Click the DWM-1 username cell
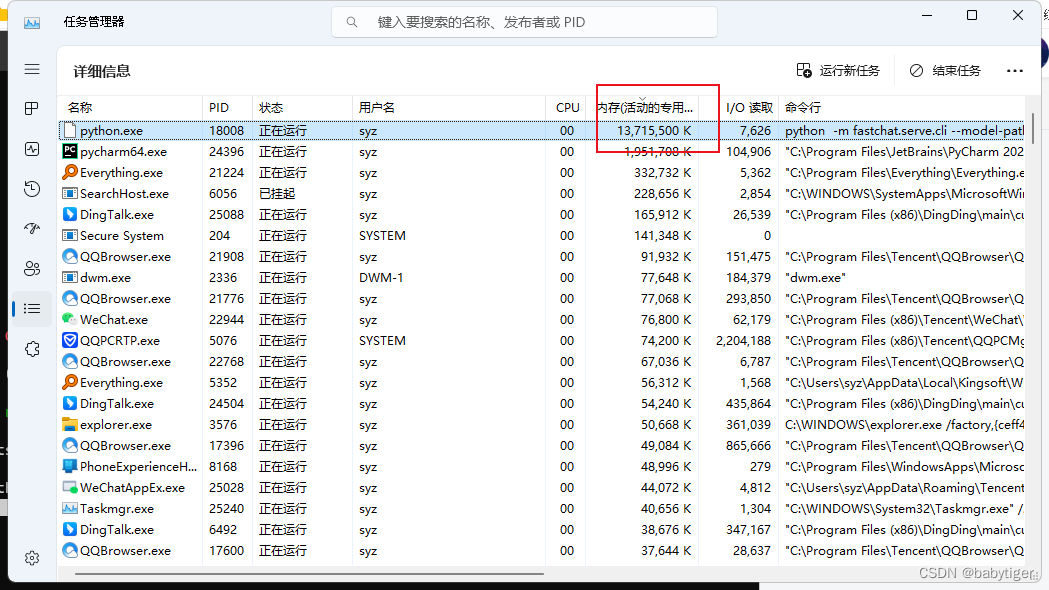The width and height of the screenshot is (1049, 590). click(x=381, y=278)
